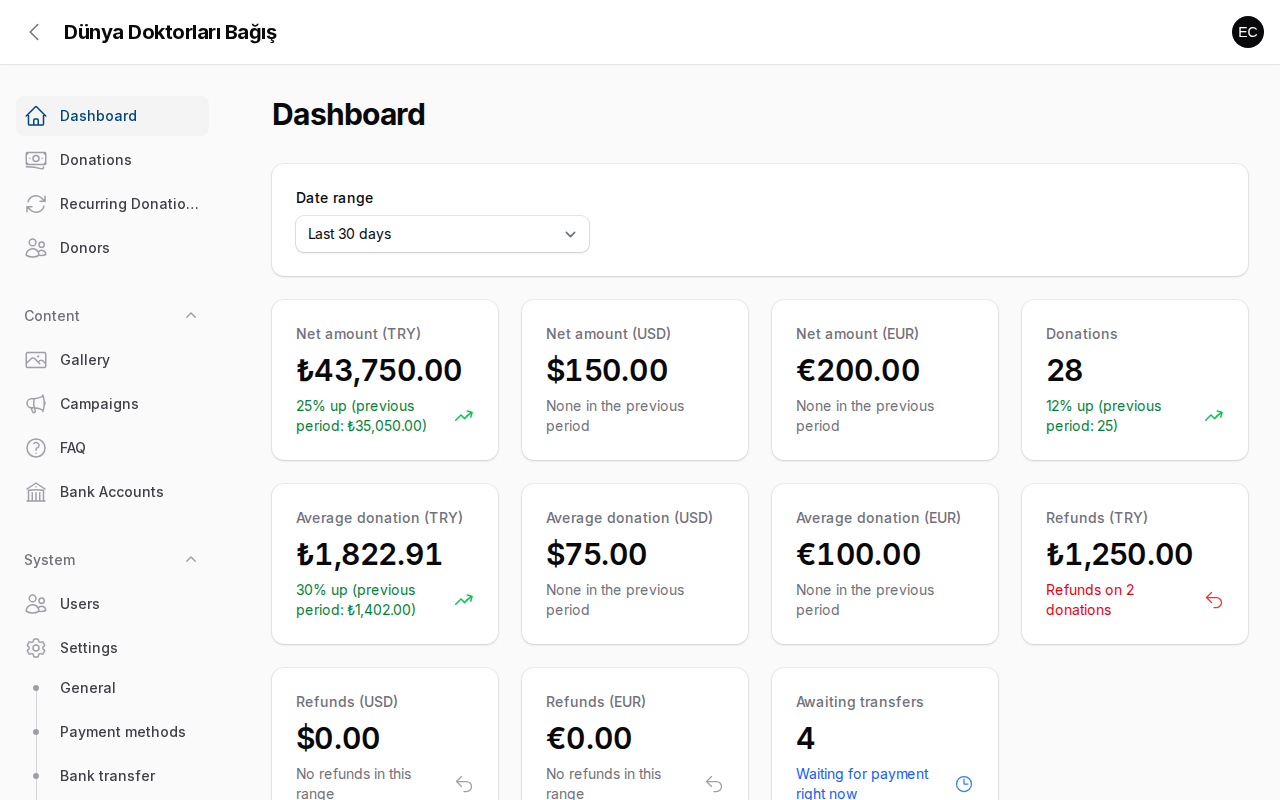Click clock icon on Awaiting transfers card
The width and height of the screenshot is (1280, 800).
click(x=964, y=784)
